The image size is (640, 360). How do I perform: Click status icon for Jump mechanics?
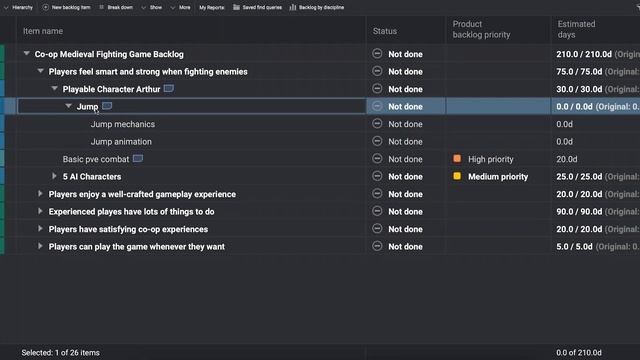[x=377, y=124]
